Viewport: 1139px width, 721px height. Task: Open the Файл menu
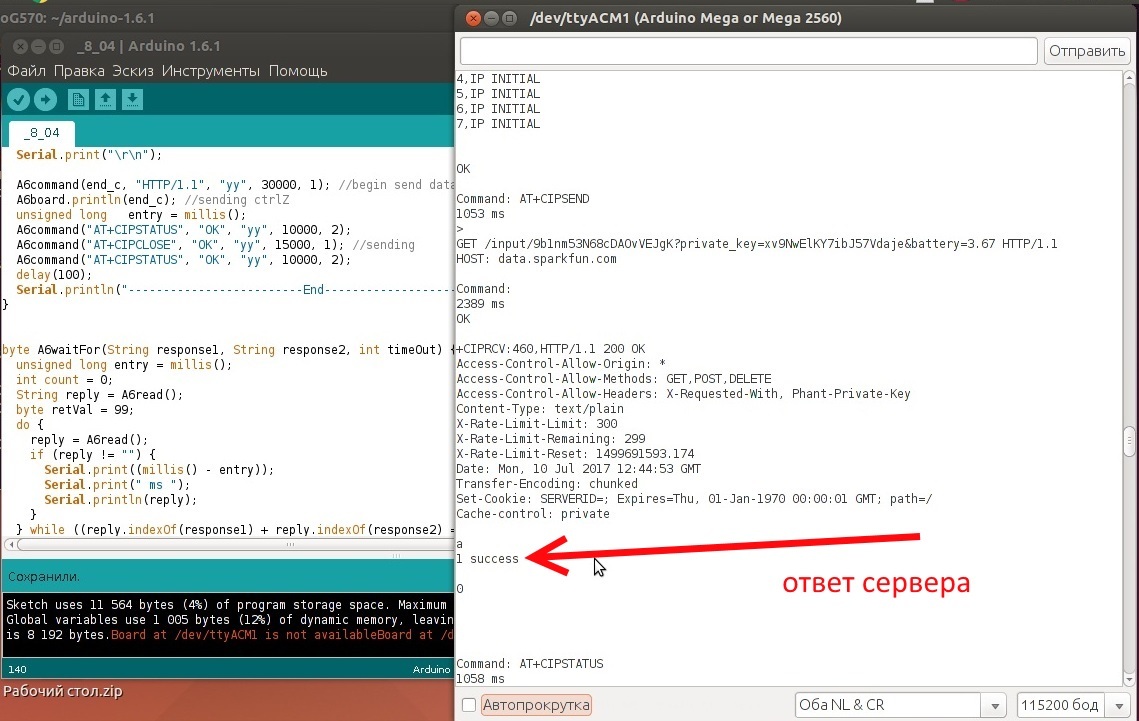point(27,71)
